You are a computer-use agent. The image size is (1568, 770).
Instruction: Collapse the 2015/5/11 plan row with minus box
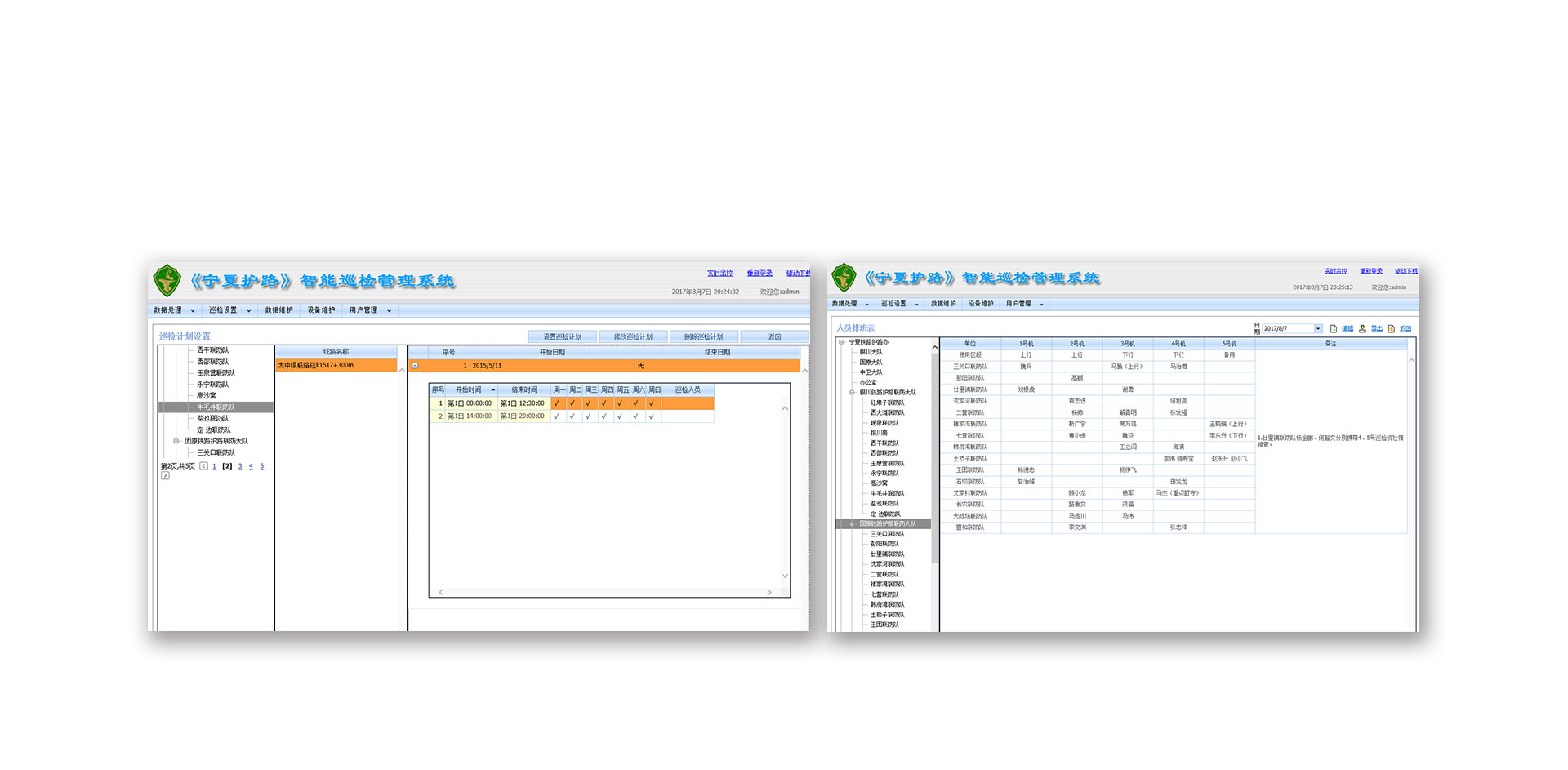416,366
